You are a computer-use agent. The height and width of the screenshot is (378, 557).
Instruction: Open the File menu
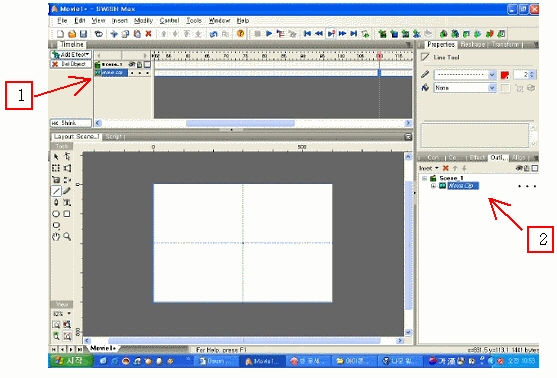coord(62,21)
